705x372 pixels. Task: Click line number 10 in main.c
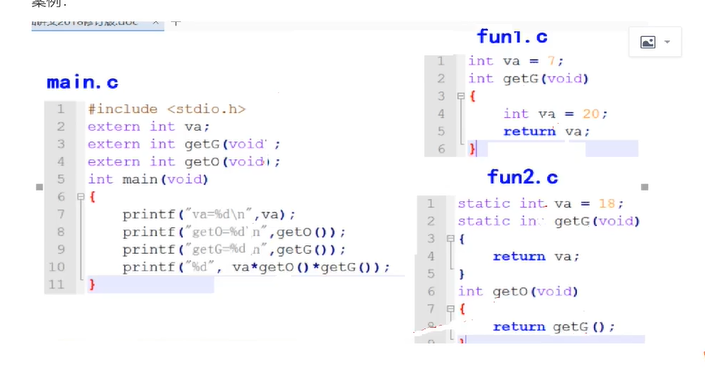pos(57,267)
